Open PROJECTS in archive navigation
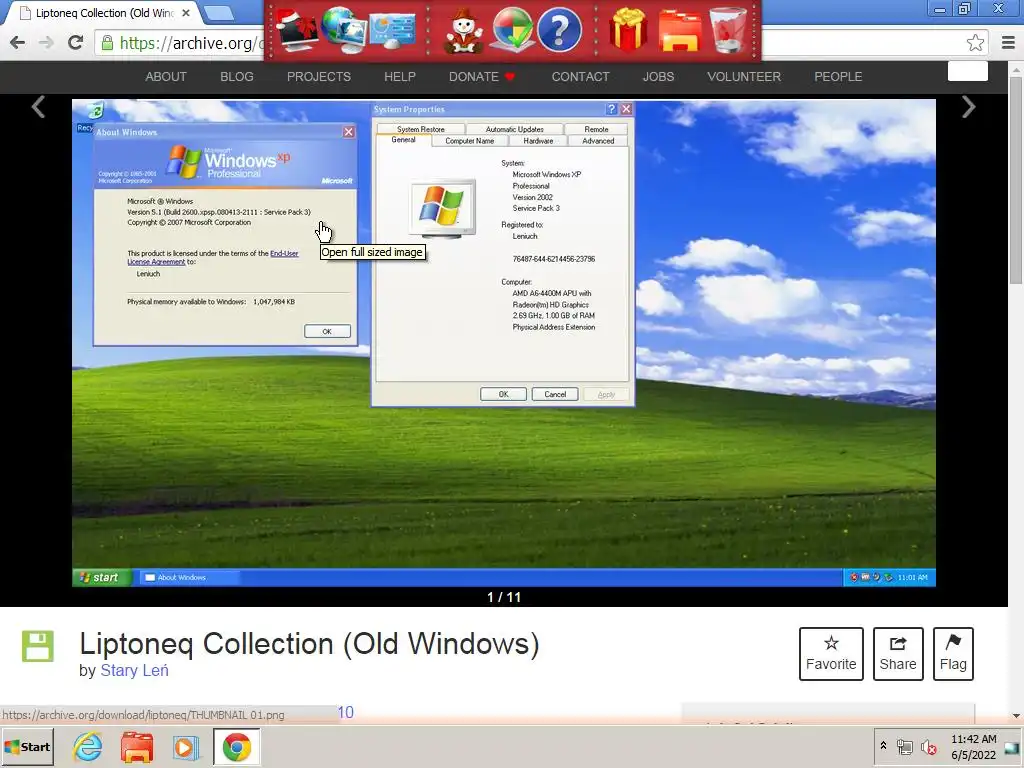 click(x=319, y=76)
